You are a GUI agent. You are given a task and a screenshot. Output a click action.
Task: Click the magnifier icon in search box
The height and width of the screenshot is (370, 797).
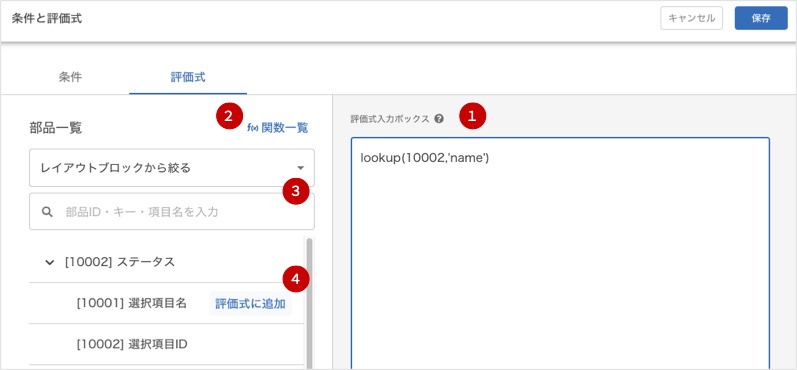47,212
